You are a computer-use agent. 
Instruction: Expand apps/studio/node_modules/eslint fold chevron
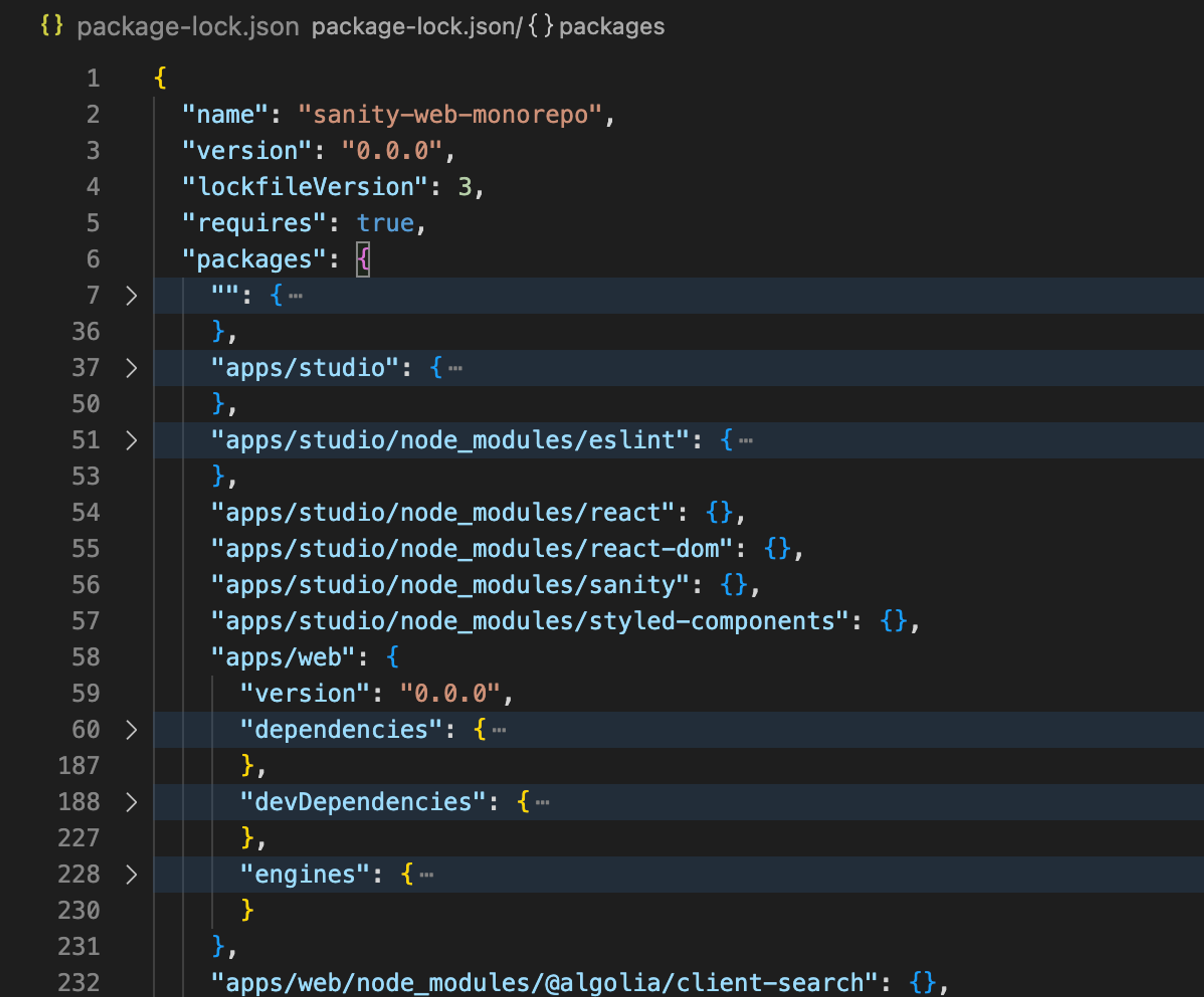pyautogui.click(x=131, y=440)
